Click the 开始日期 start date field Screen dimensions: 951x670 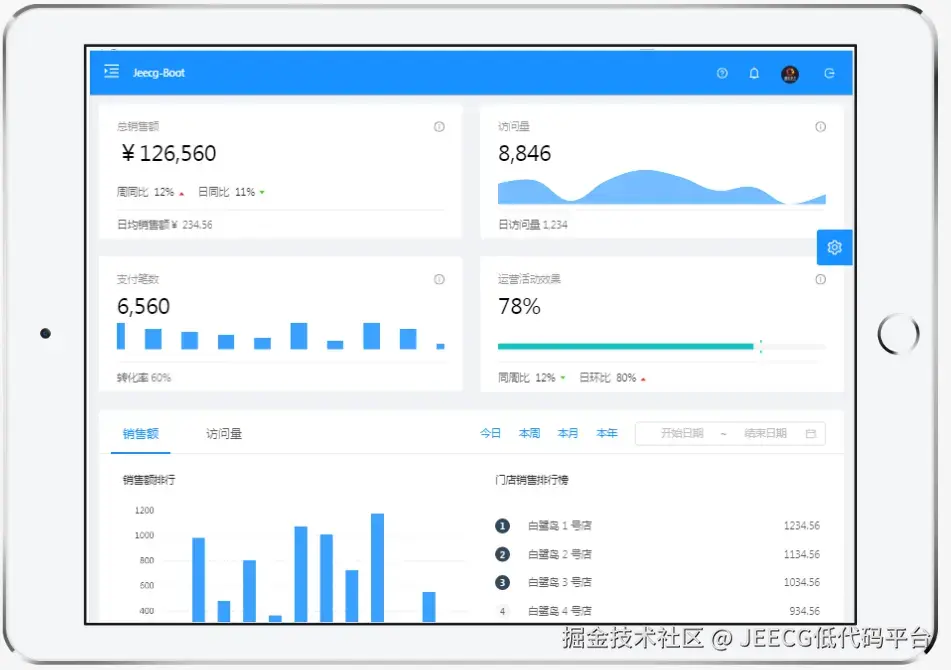[x=682, y=433]
